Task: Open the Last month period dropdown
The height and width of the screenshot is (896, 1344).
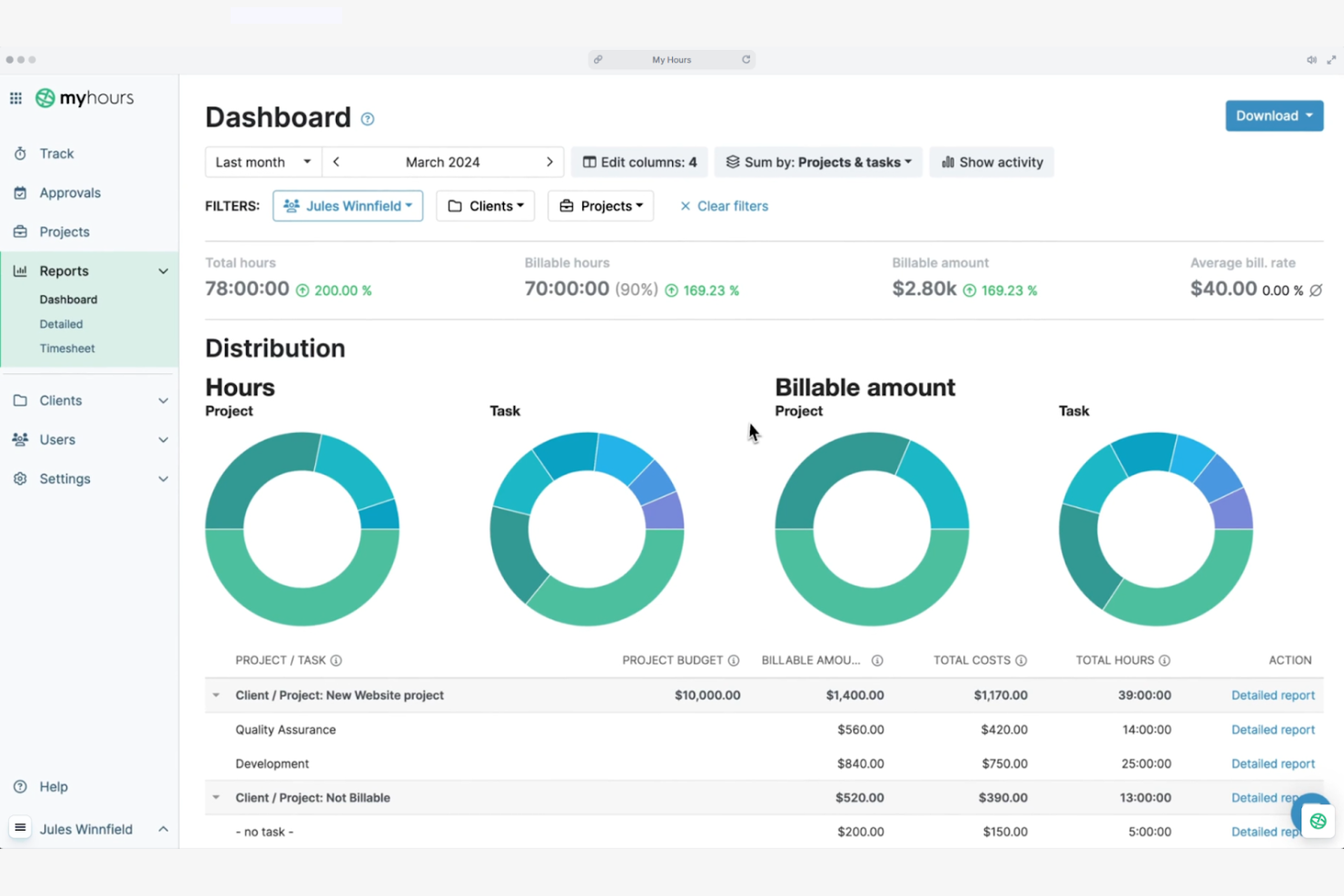Action: [x=263, y=162]
